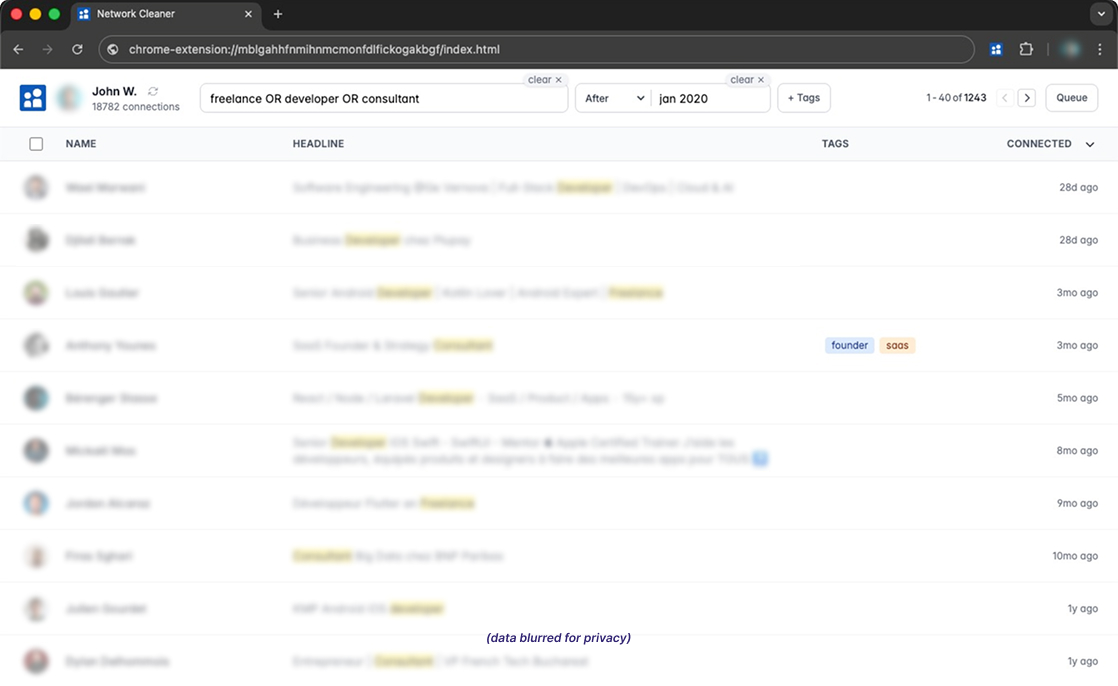Click the pinned Network Cleaner toolbar icon
The width and height of the screenshot is (1118, 686).
pos(995,48)
